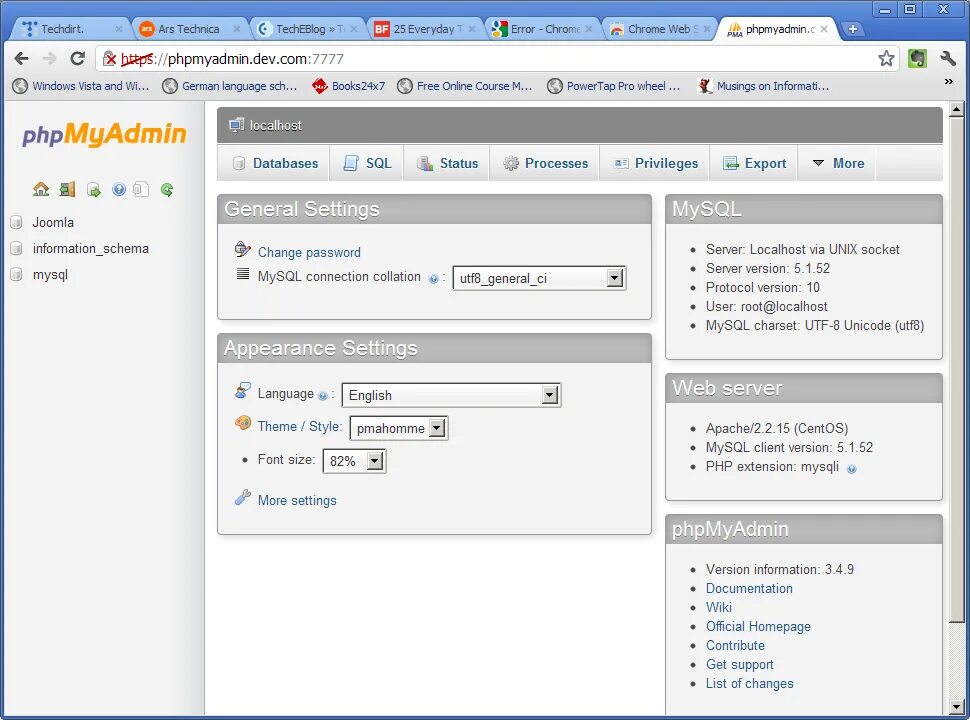Open Theme / Style dropdown showing pmahomme
This screenshot has height=720, width=970.
point(398,428)
